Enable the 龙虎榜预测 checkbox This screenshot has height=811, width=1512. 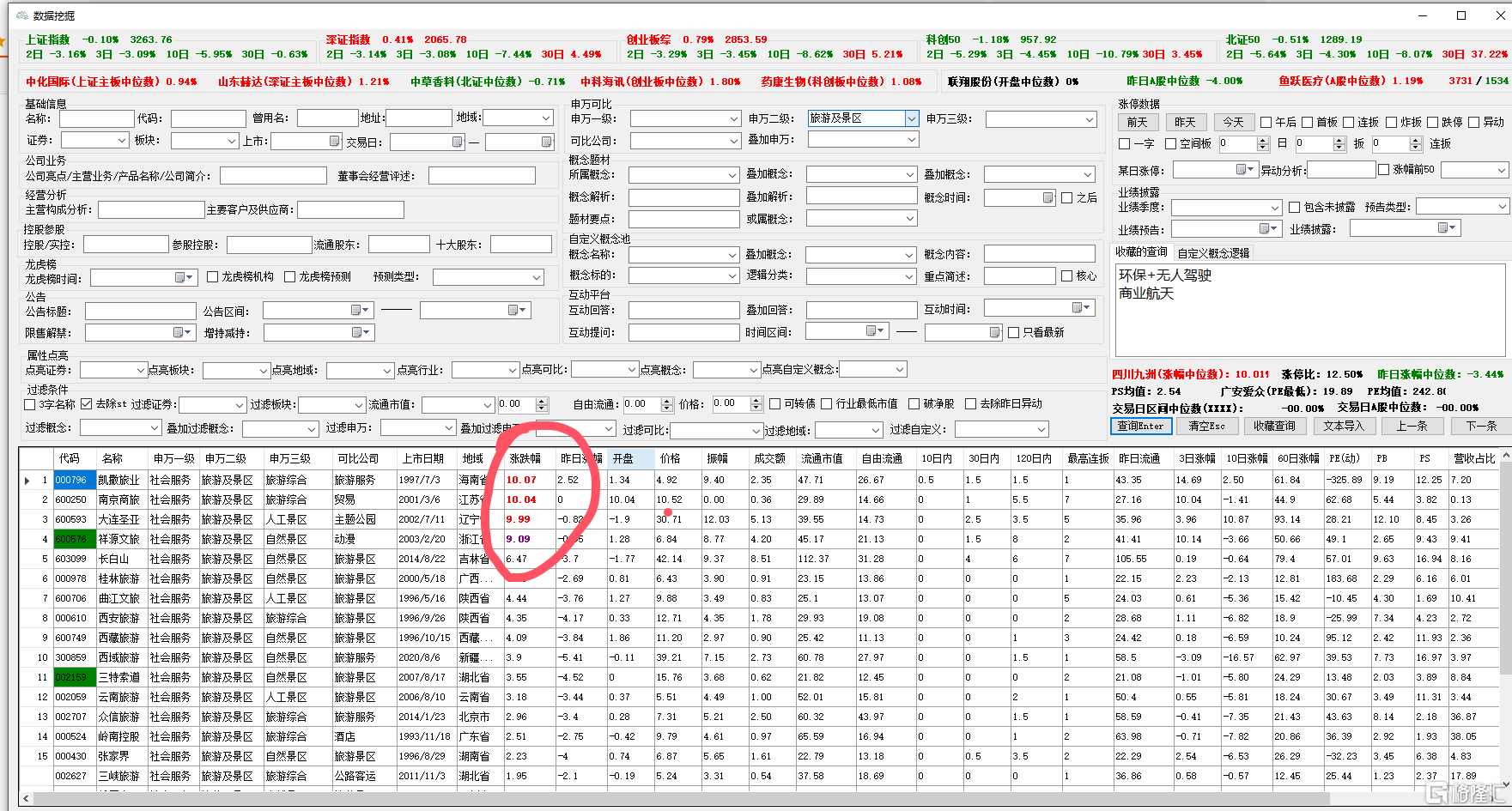coord(290,276)
